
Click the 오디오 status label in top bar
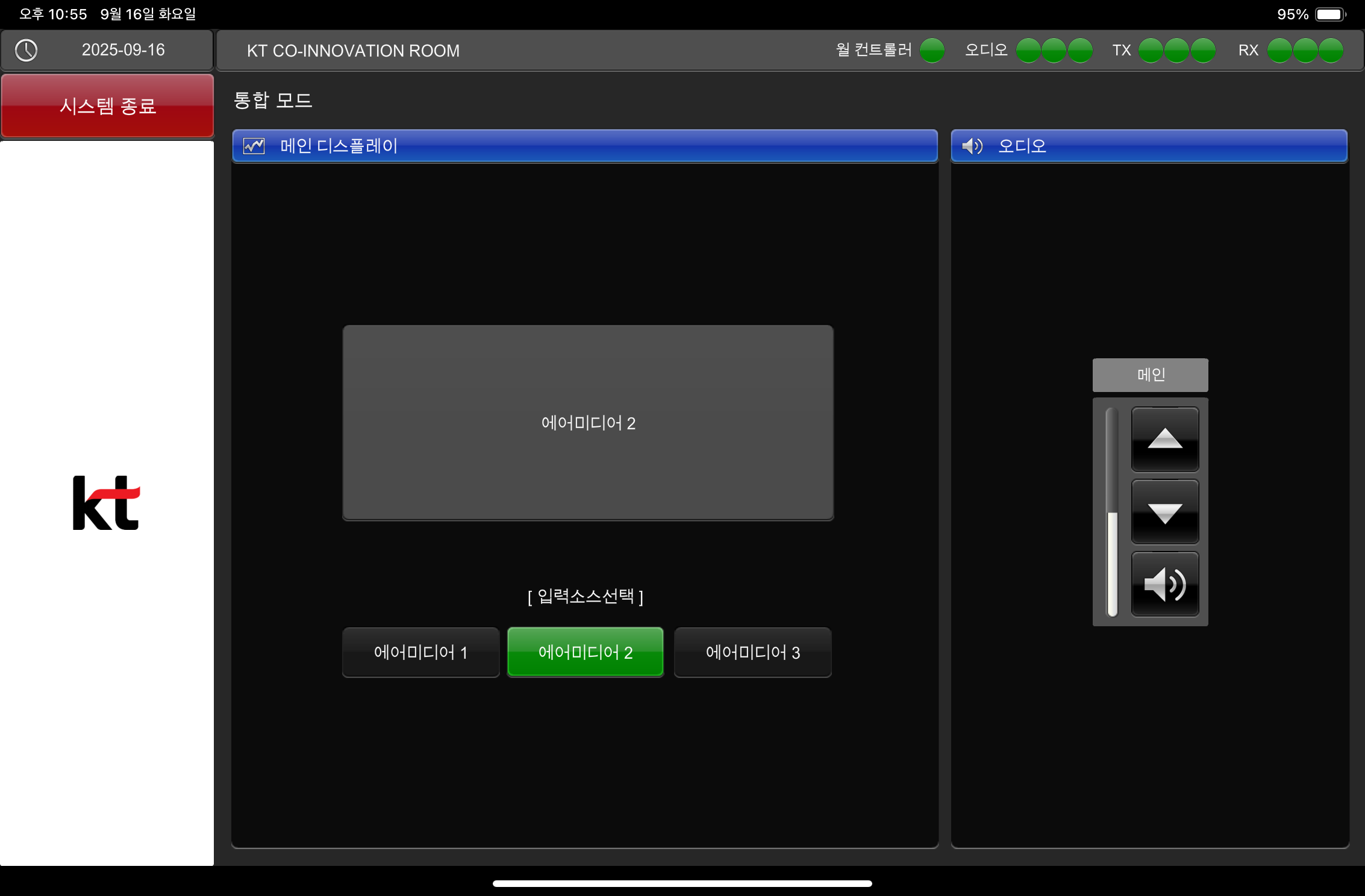(986, 50)
